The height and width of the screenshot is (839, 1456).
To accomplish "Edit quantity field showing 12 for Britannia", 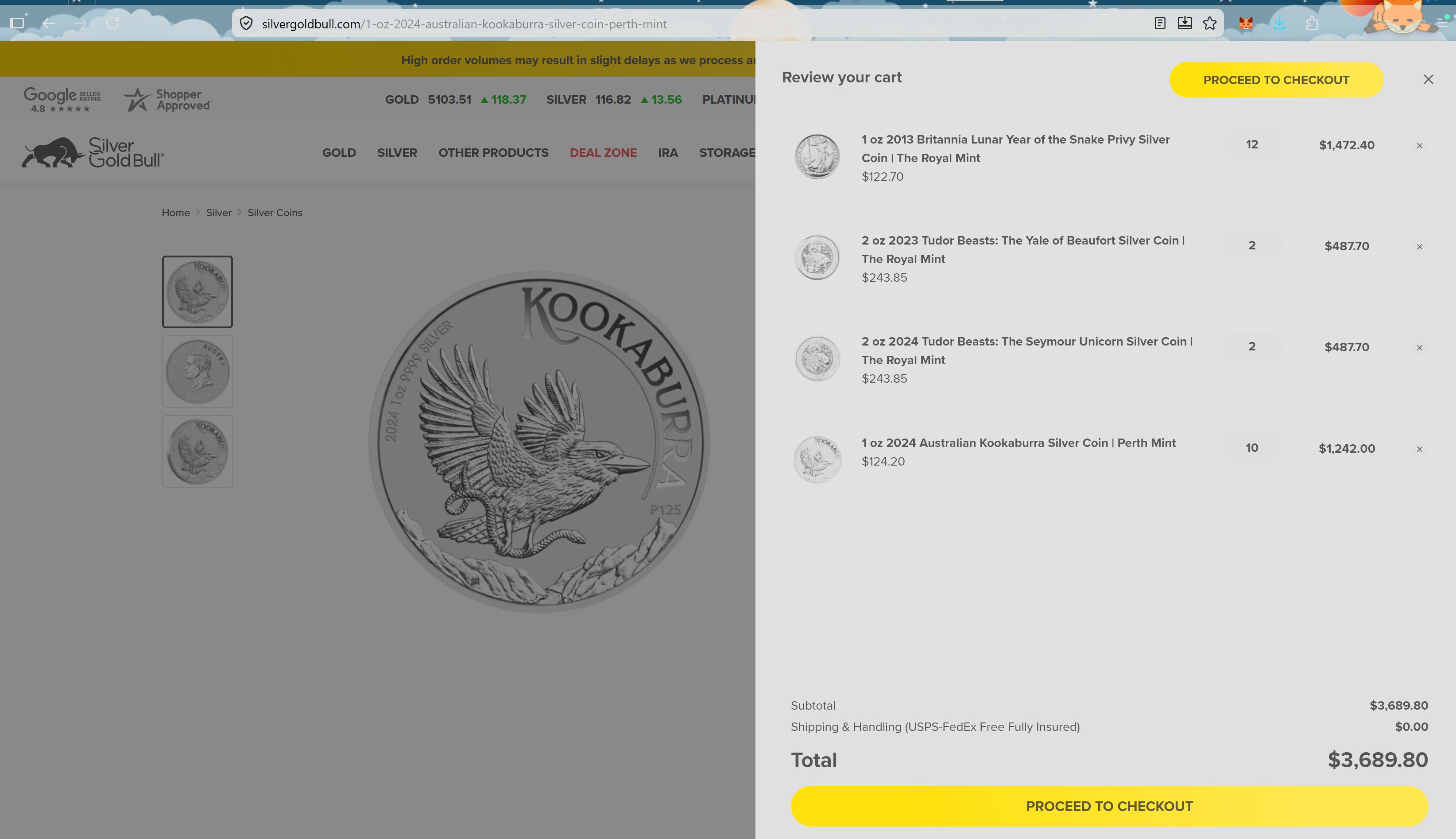I will click(1251, 145).
